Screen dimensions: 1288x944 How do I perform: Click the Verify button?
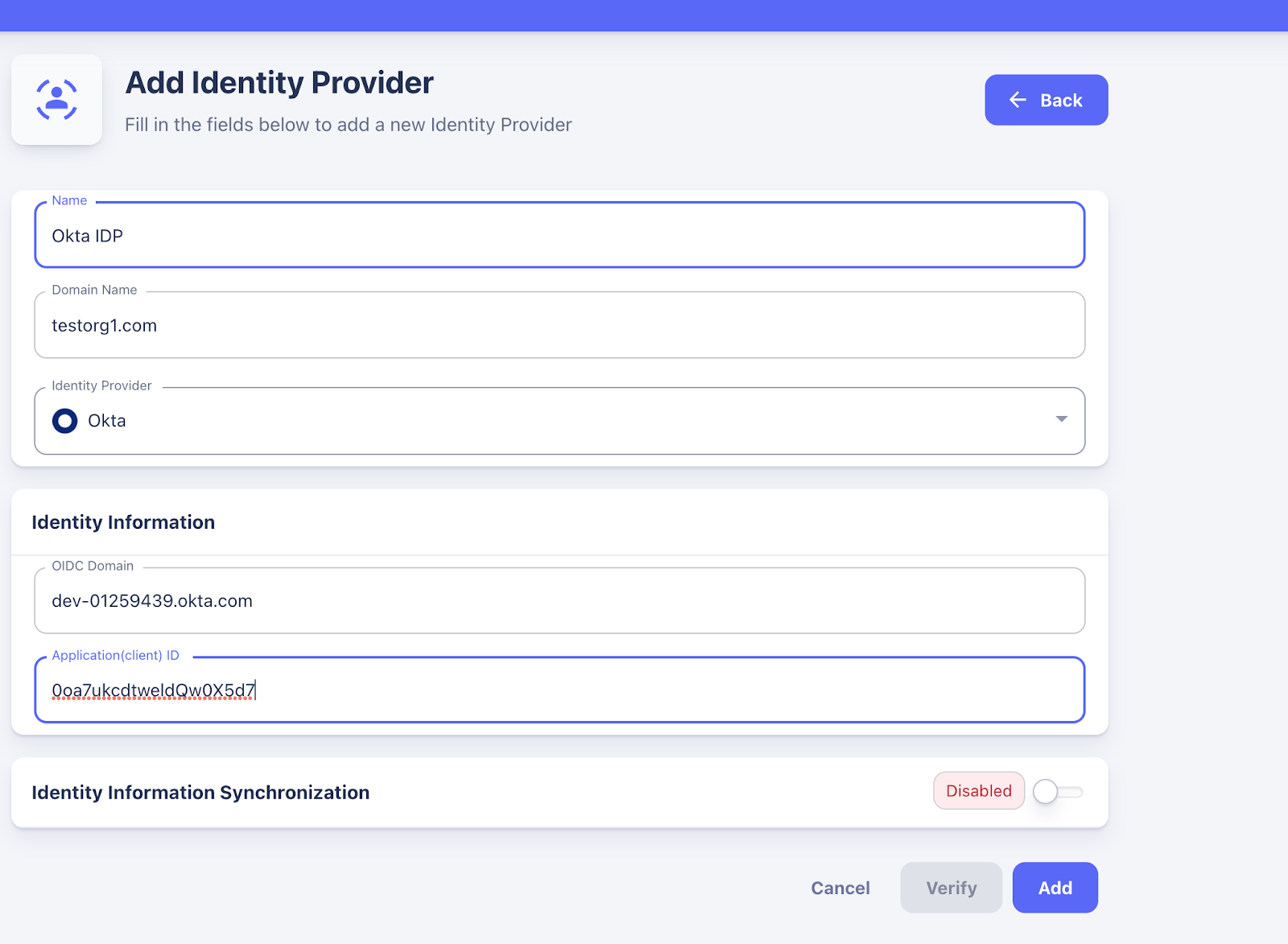(950, 888)
